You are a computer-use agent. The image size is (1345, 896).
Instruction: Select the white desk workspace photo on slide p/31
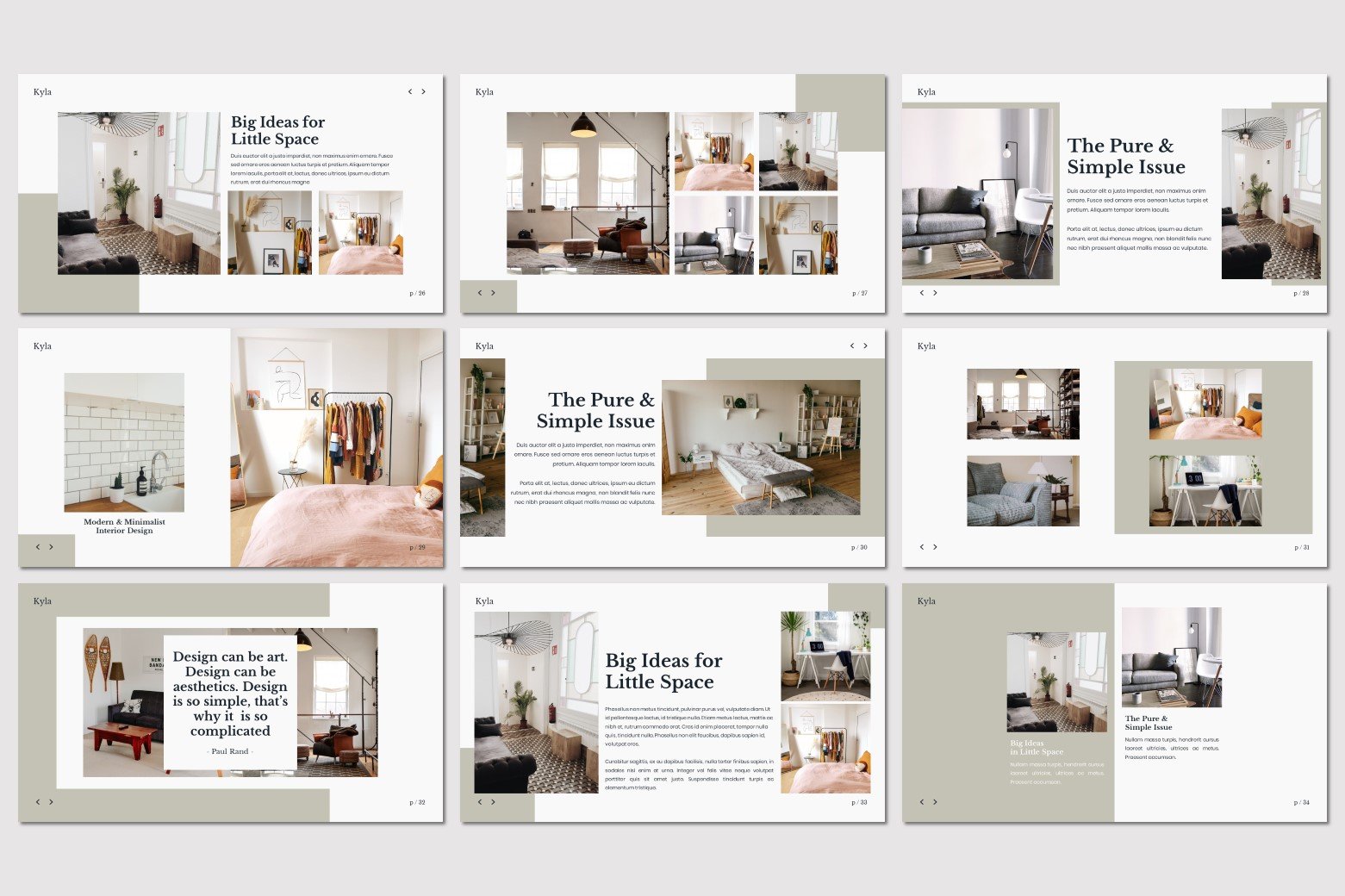coord(1205,491)
